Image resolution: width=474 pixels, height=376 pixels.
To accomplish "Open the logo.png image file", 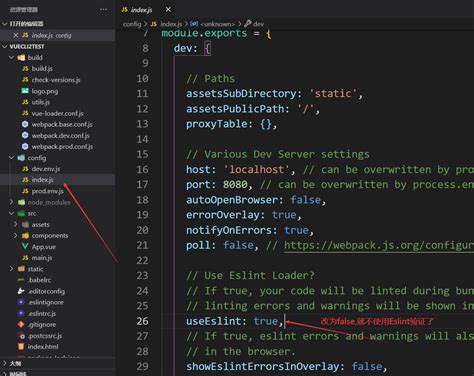I will click(44, 91).
